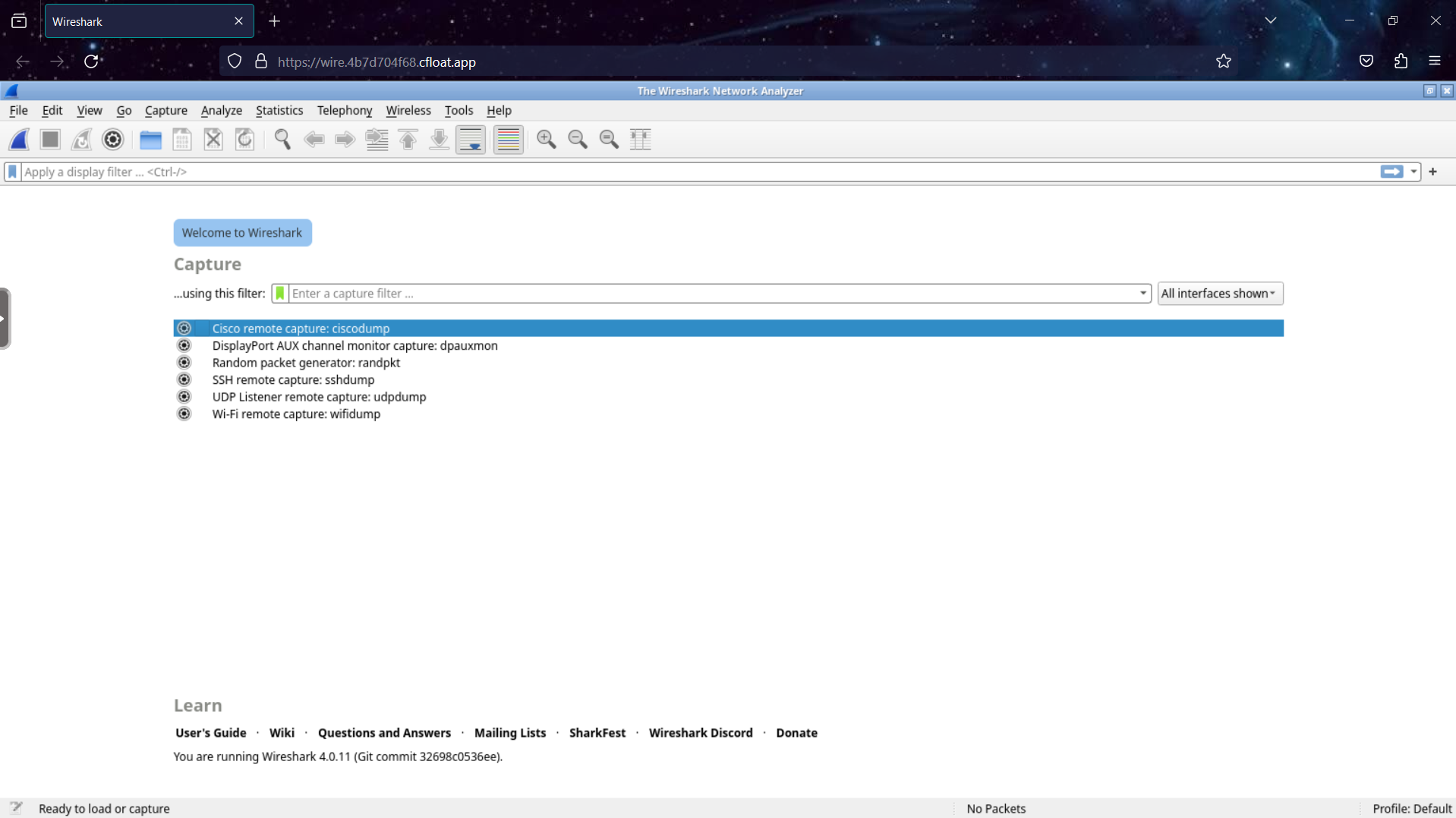Open the Tools menu

[x=459, y=111]
